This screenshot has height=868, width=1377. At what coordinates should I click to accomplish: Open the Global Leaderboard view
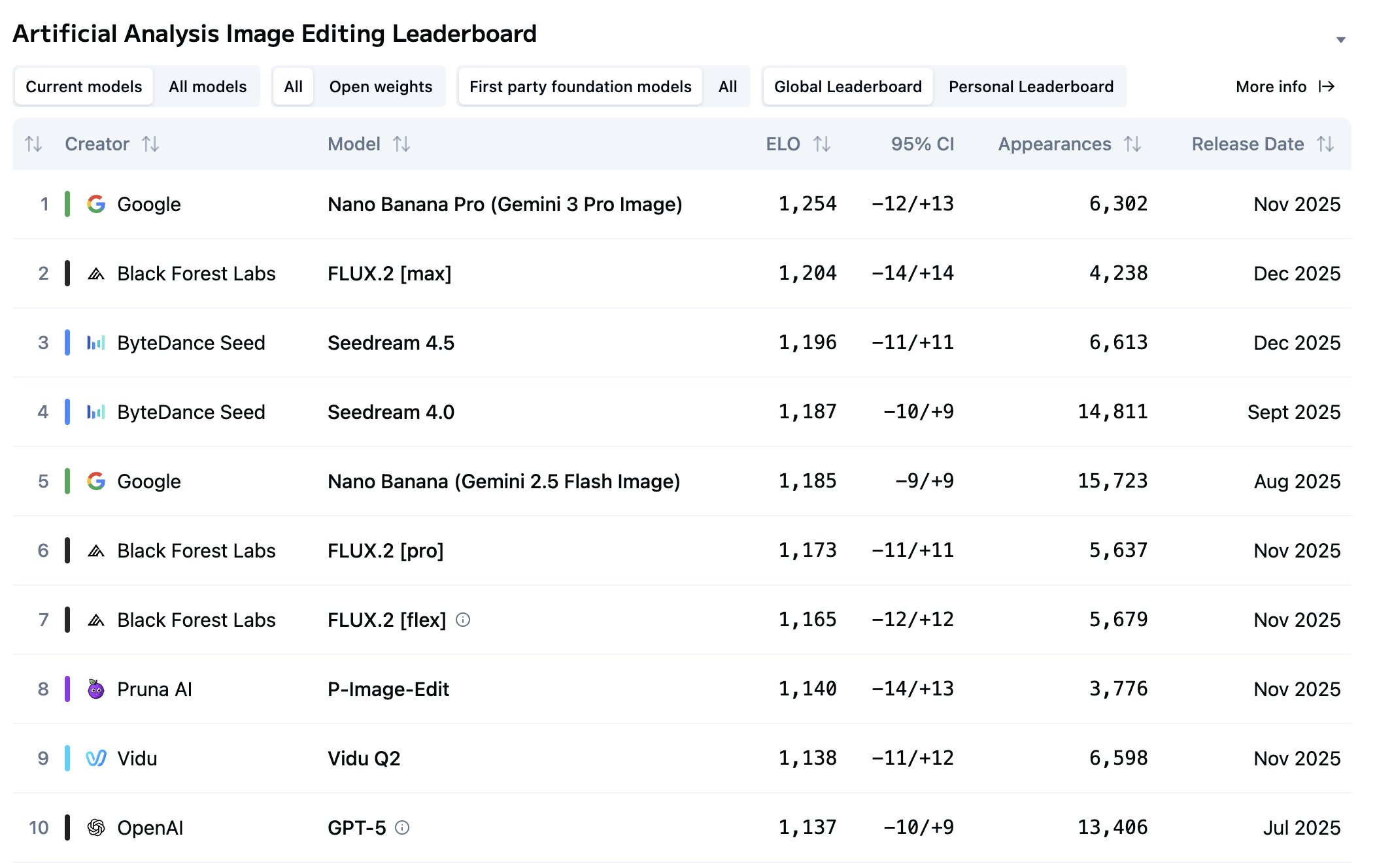pos(847,86)
